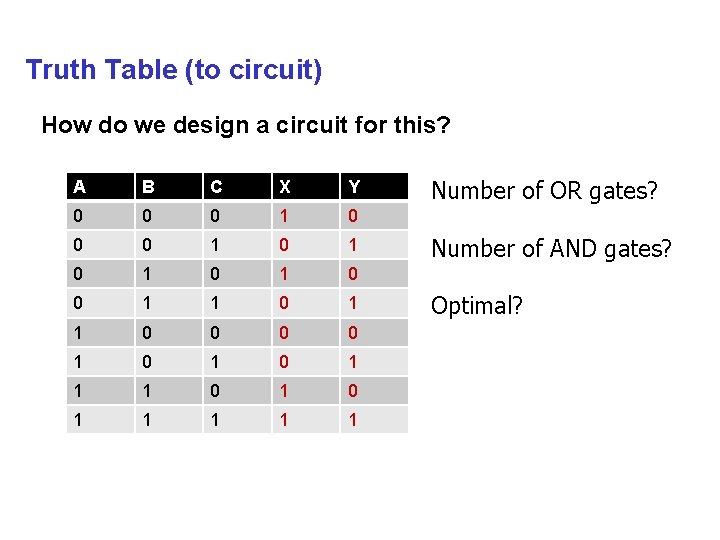Viewport: 720px width, 540px height.
Task: Select the X column header cell
Action: pyautogui.click(x=305, y=186)
